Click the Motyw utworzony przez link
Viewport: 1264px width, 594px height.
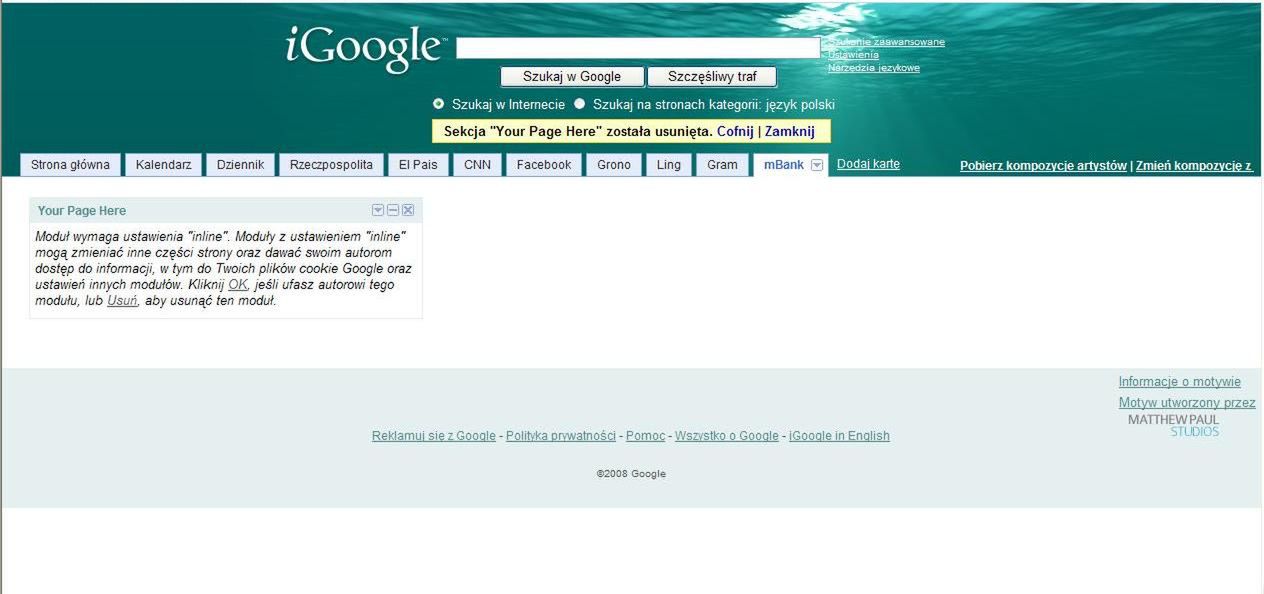click(x=1187, y=403)
